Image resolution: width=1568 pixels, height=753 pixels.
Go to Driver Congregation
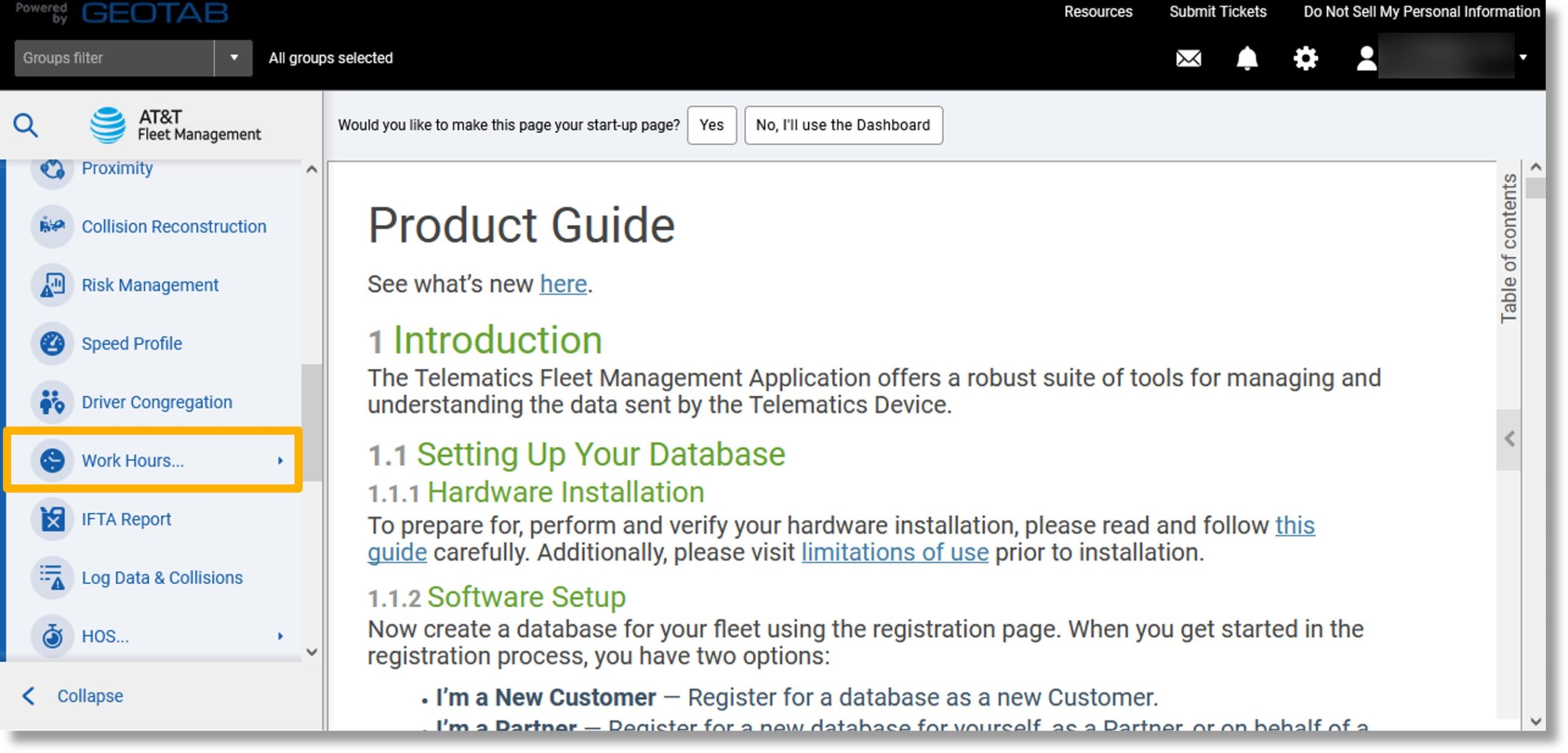157,402
